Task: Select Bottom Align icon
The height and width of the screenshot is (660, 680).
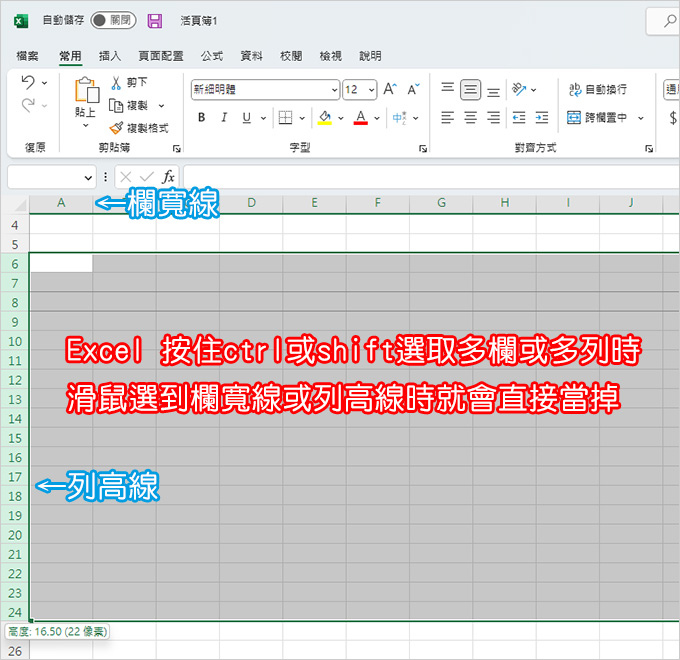Action: pyautogui.click(x=493, y=92)
